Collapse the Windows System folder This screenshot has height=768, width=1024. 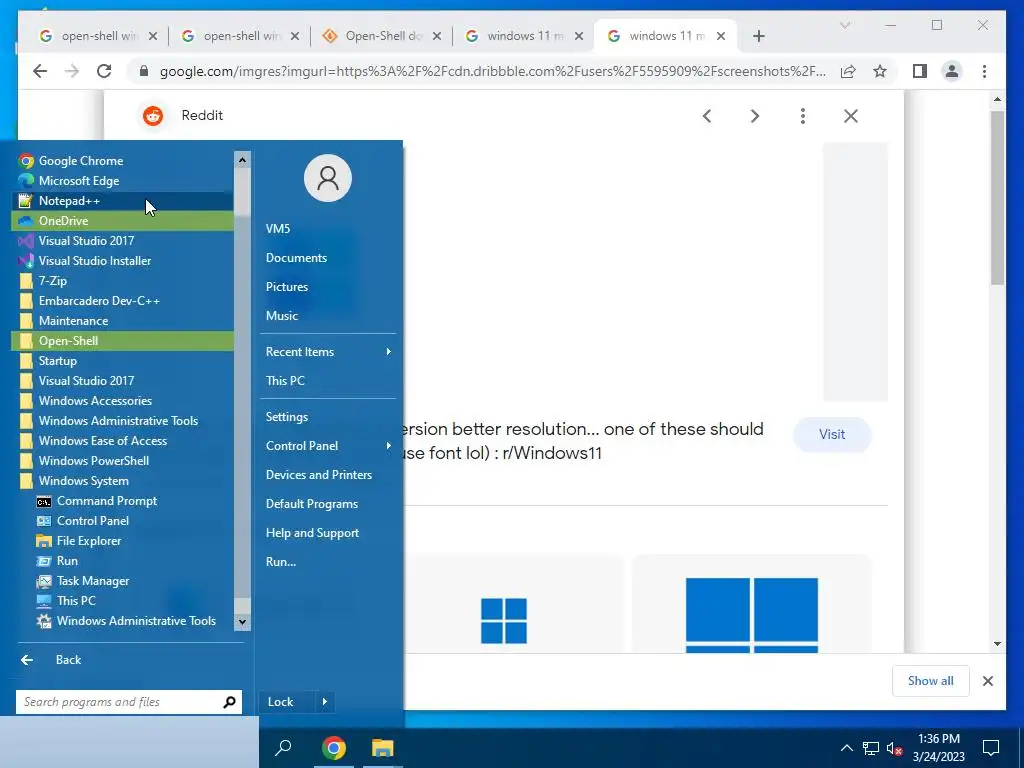pos(122,481)
